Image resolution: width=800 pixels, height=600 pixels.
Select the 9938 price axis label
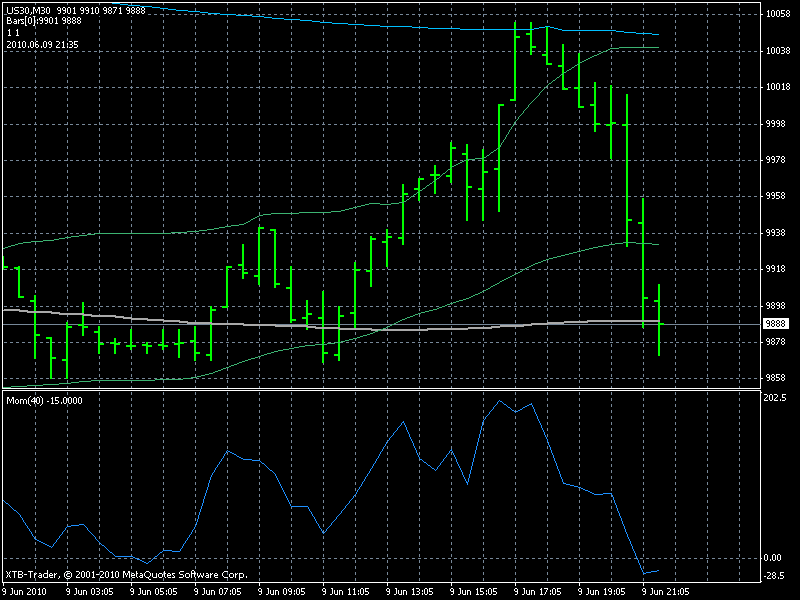pyautogui.click(x=776, y=233)
